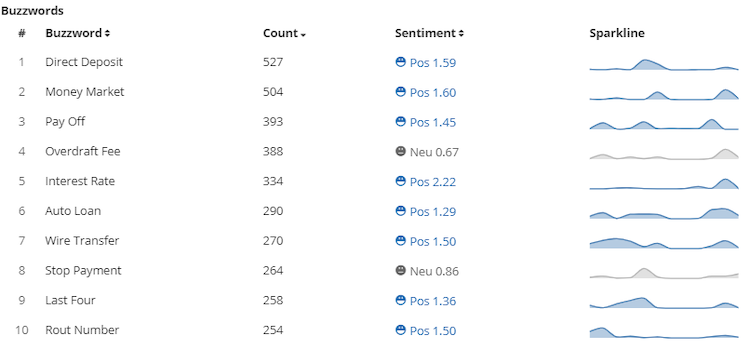Click the Wire Transfer sparkline graph
The height and width of the screenshot is (363, 750).
click(664, 243)
